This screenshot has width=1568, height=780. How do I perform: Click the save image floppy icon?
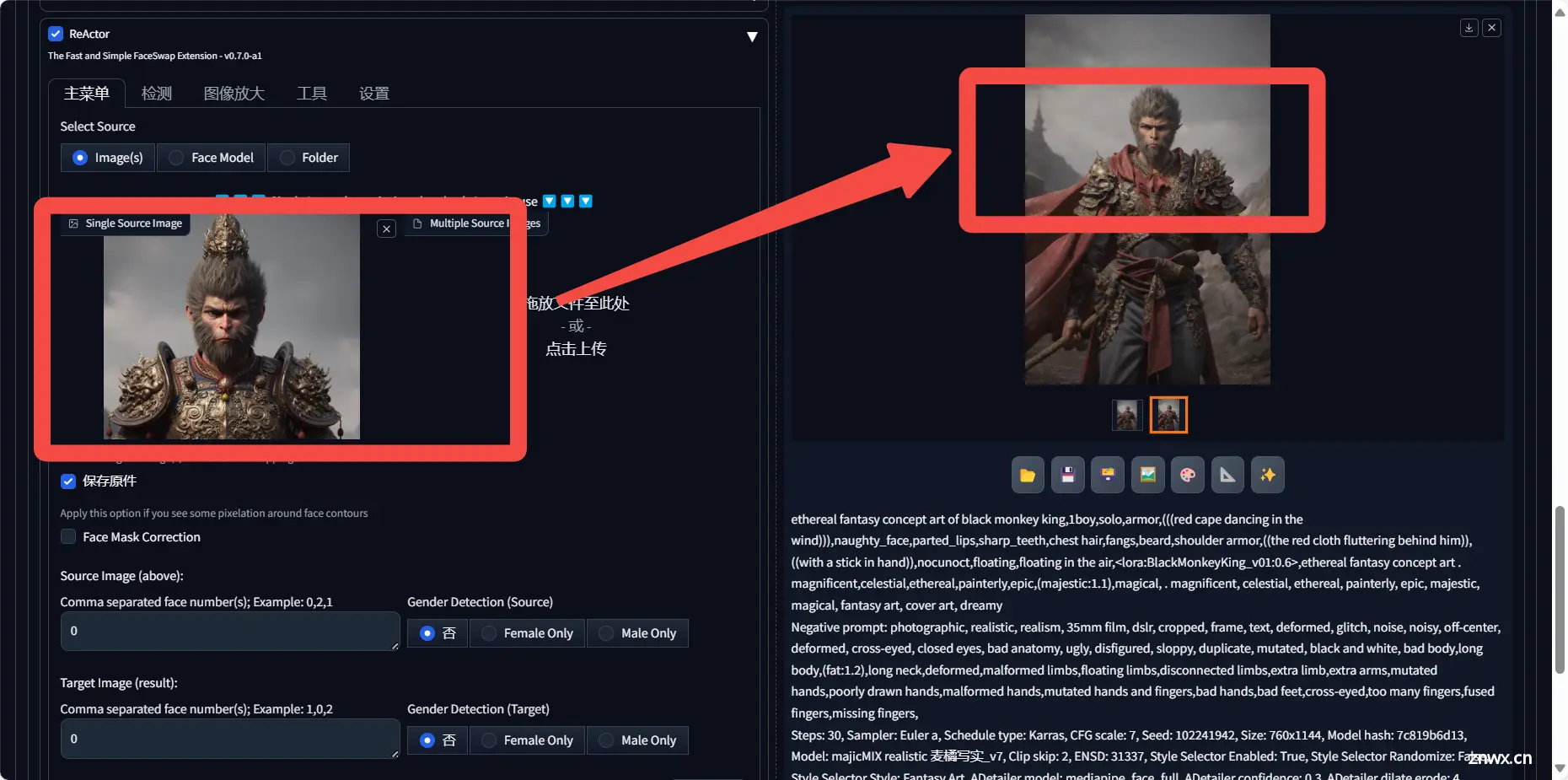[x=1068, y=475]
